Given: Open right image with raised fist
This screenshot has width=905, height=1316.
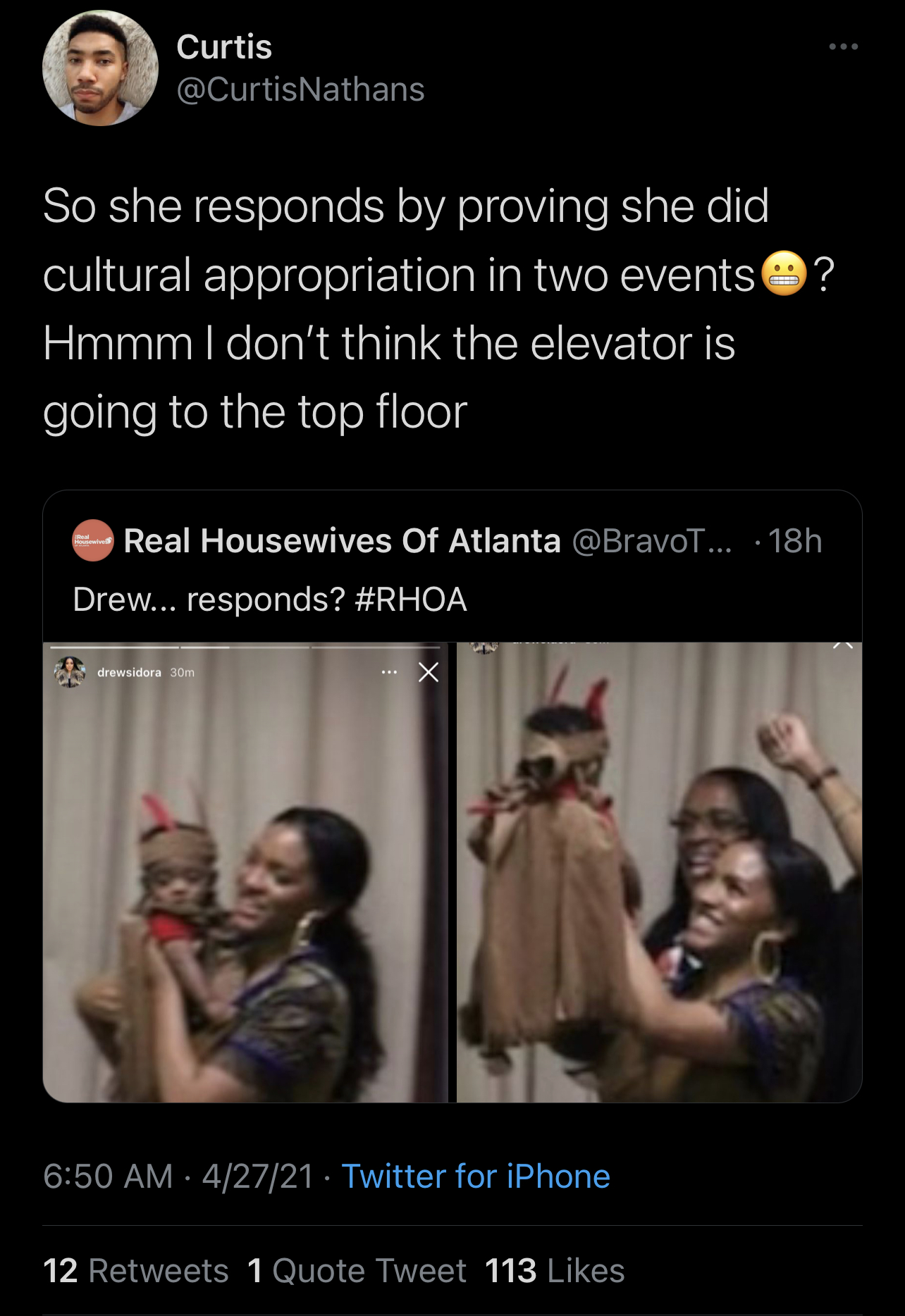Looking at the screenshot, I should click(659, 872).
